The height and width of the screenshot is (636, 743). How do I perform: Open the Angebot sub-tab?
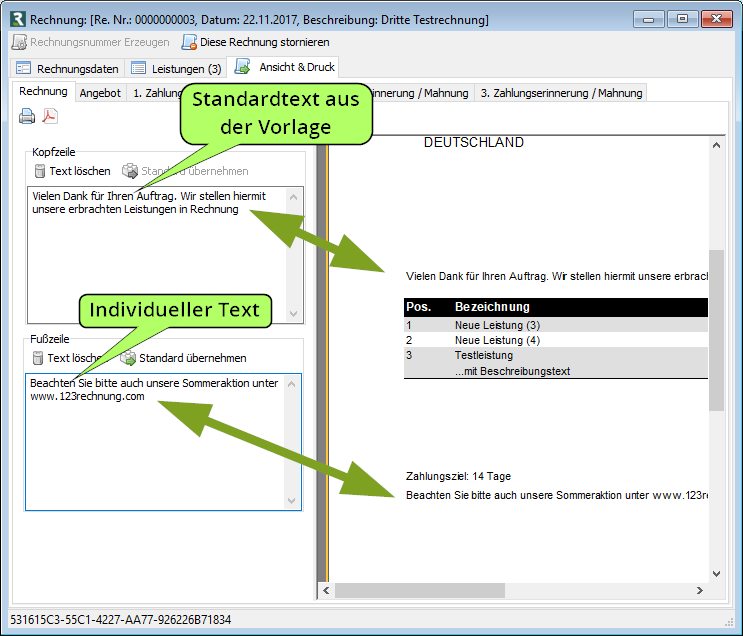pyautogui.click(x=100, y=93)
